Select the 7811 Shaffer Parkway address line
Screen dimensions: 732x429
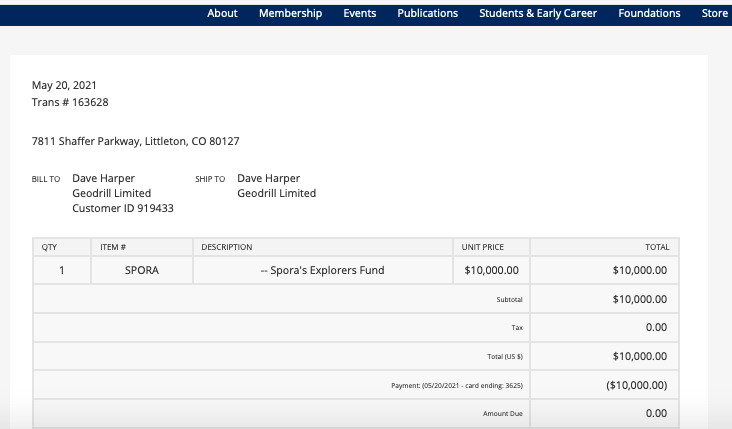[135, 141]
